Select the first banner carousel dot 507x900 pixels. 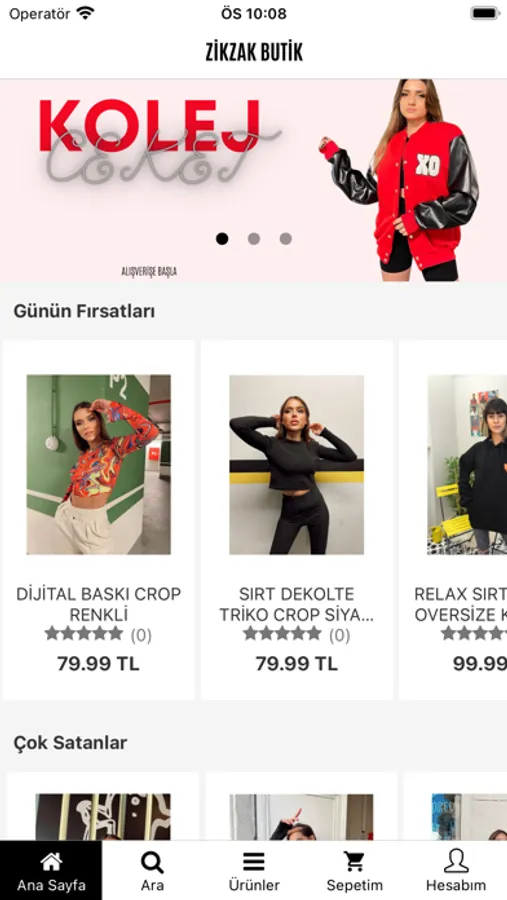point(222,239)
